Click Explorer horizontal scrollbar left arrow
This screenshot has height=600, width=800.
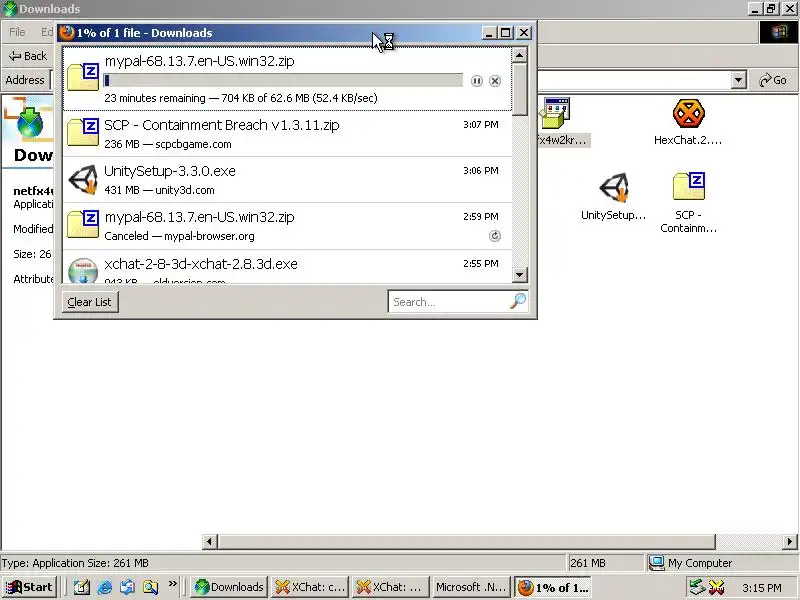(209, 541)
